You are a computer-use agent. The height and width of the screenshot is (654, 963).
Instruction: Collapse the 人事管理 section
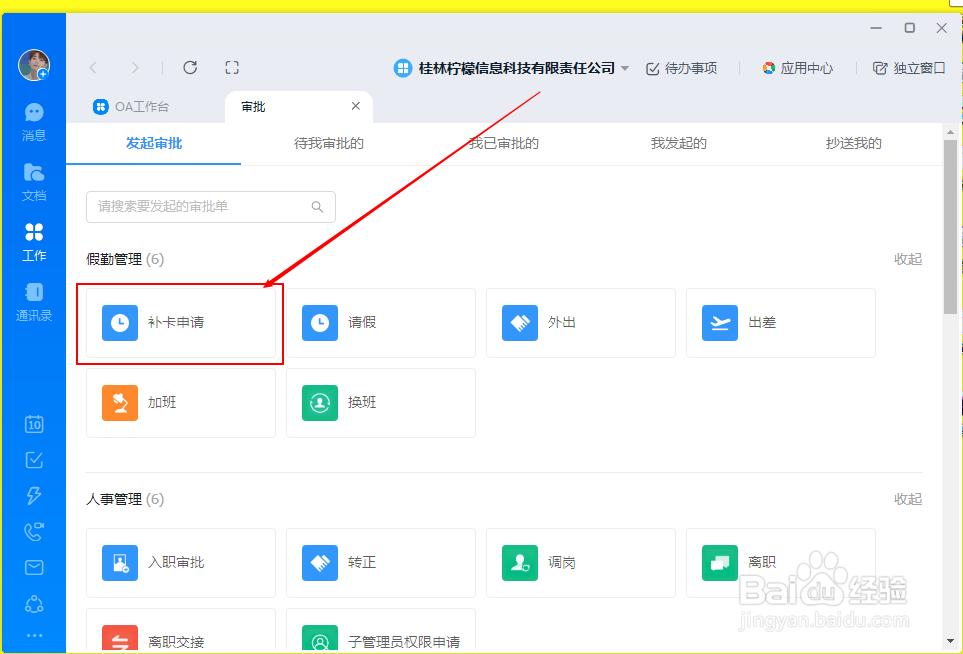click(x=906, y=498)
